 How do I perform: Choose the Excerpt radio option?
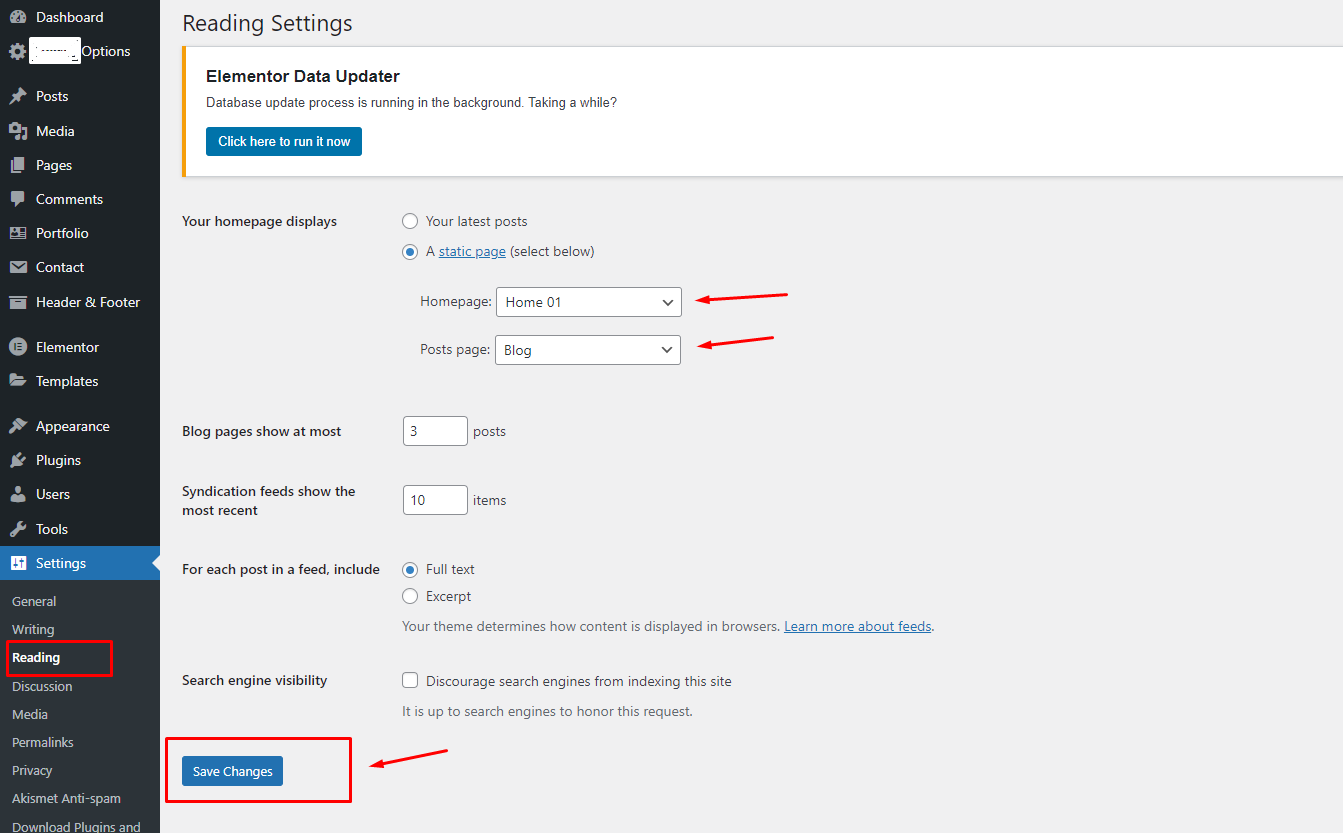pos(410,596)
